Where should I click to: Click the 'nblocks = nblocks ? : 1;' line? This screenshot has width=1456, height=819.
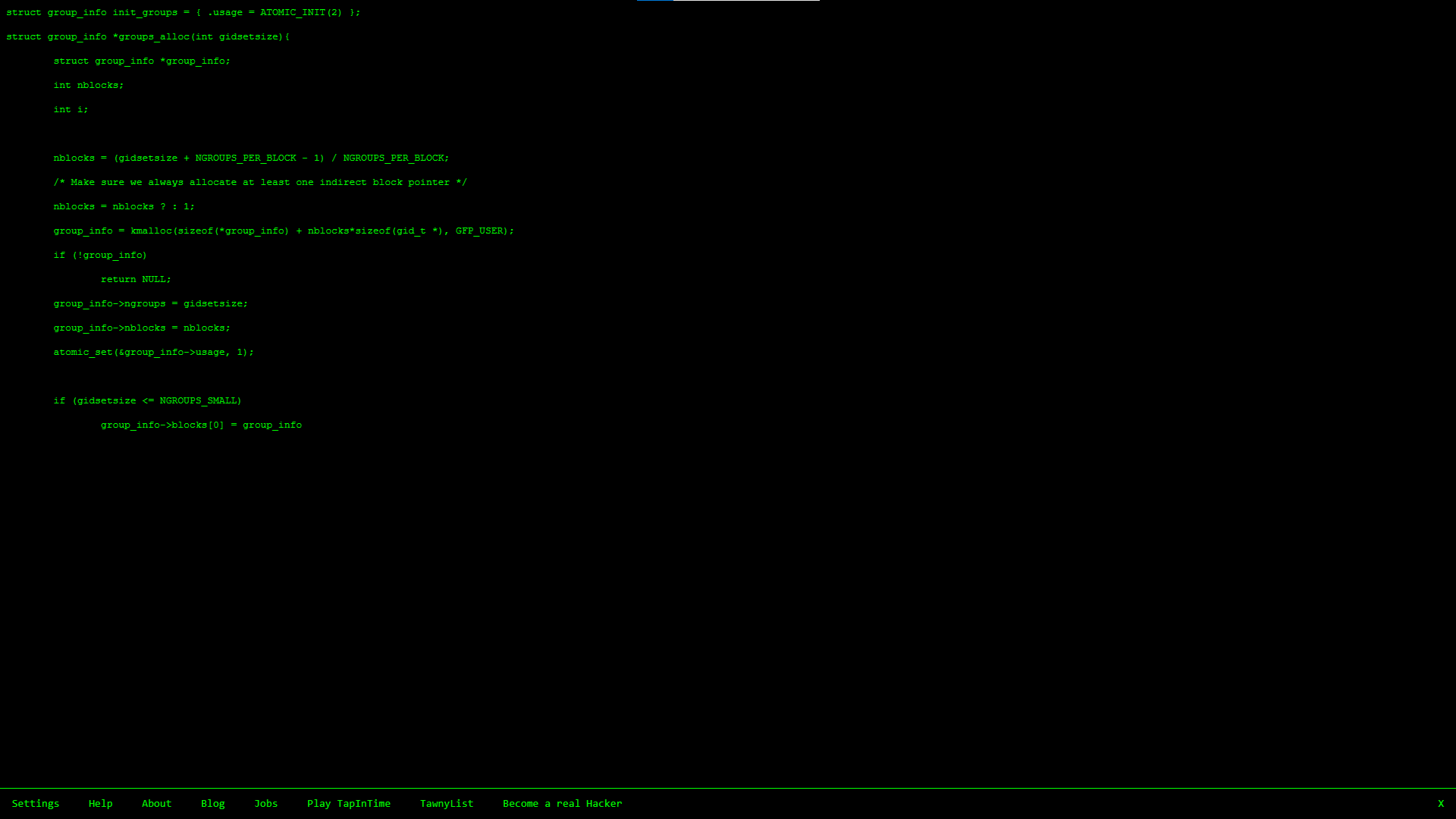pyautogui.click(x=124, y=207)
